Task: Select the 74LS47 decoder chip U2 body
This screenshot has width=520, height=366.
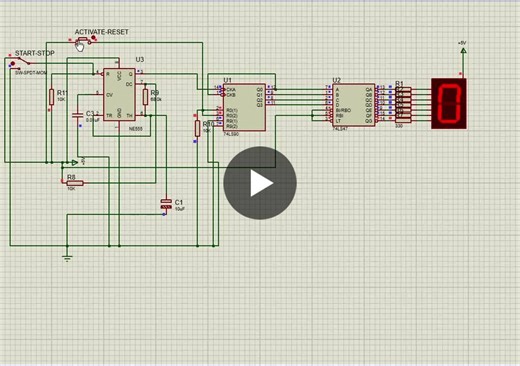Action: 354,105
